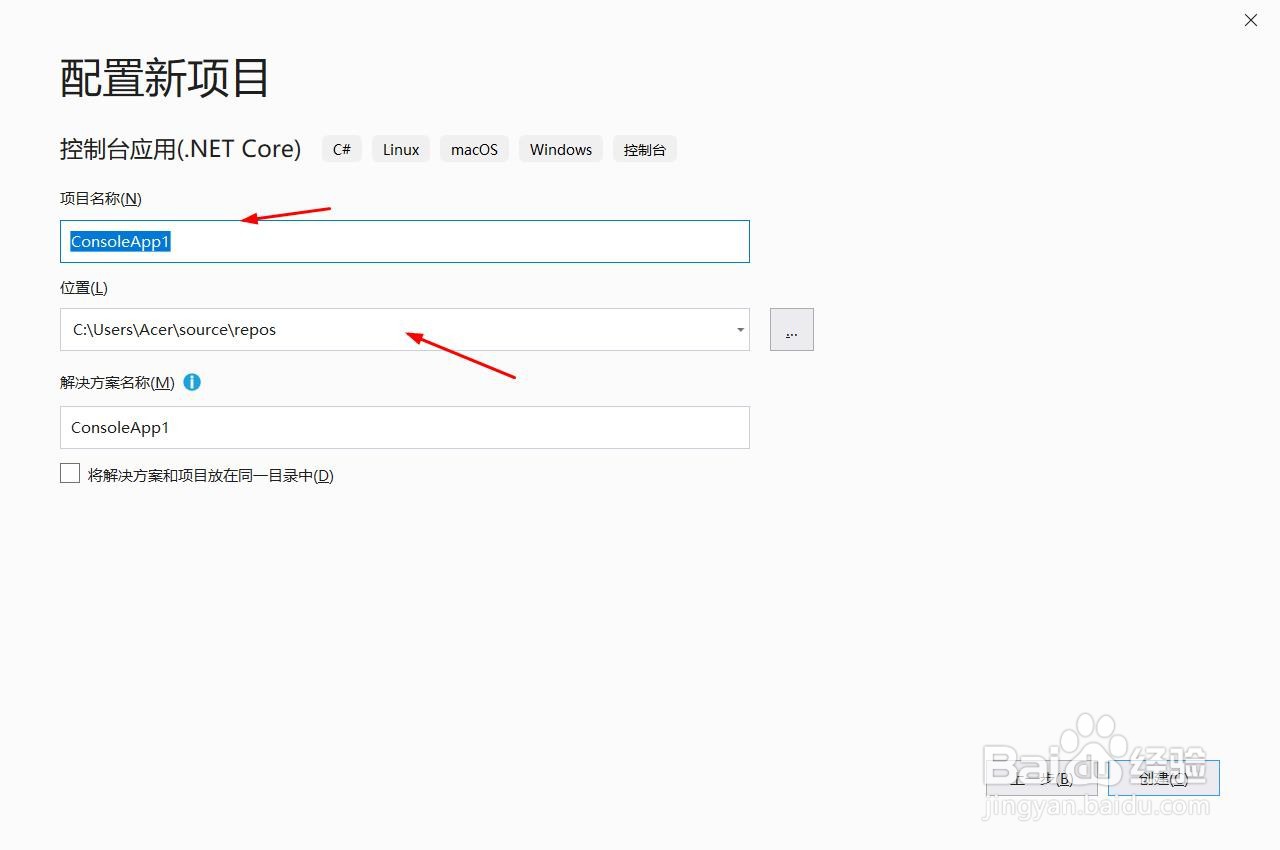
Task: Click the 创建 (Create) button
Action: [x=1164, y=778]
